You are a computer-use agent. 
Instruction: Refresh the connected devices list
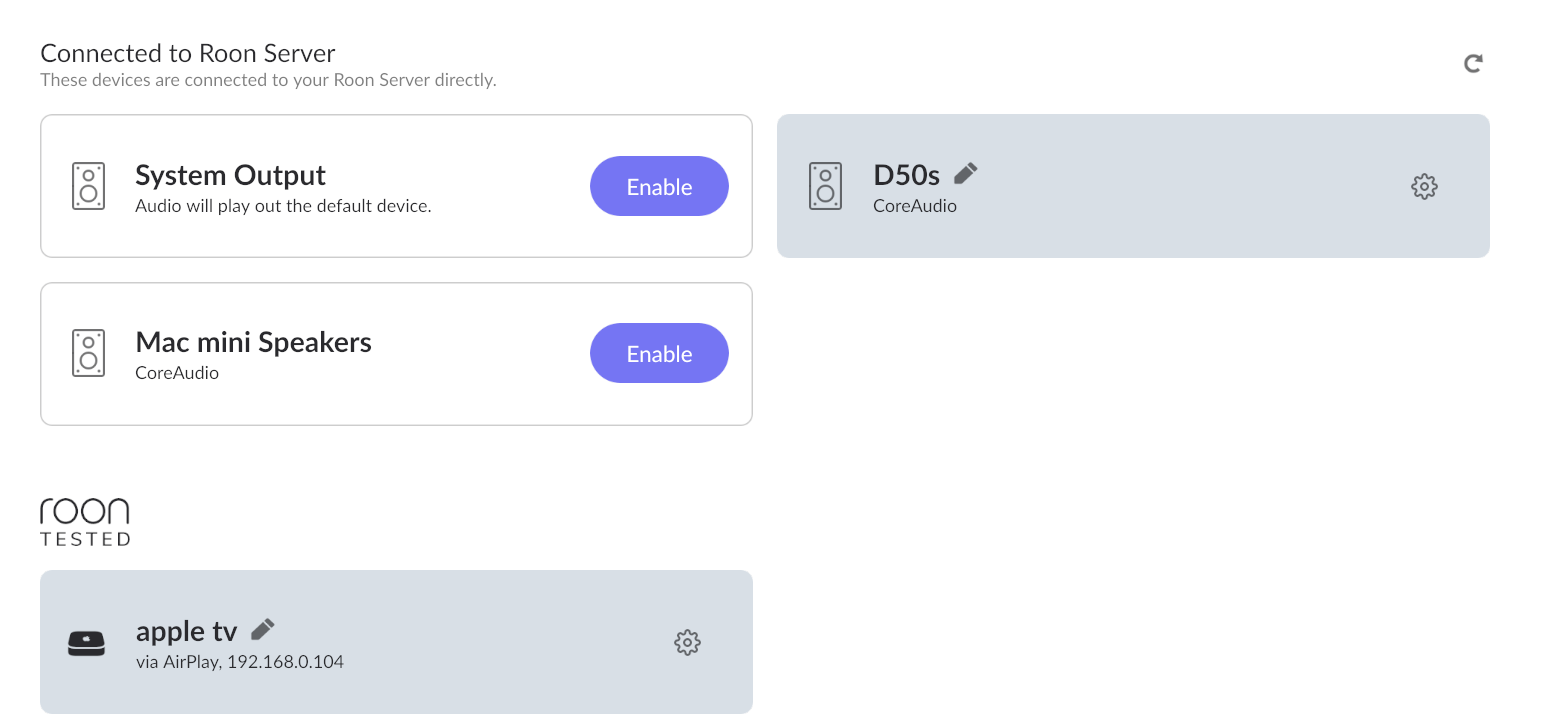tap(1472, 64)
